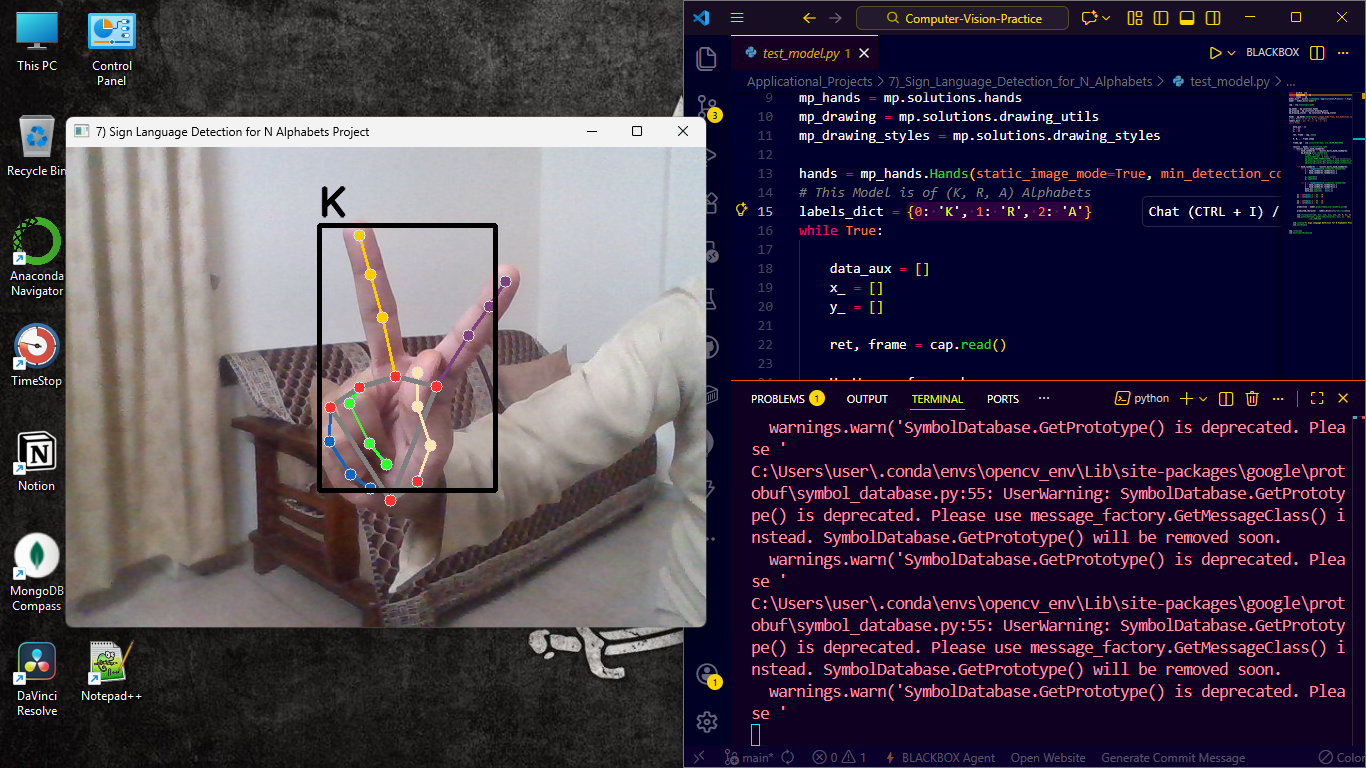Go forward in VS Code navigation history
This screenshot has width=1366, height=768.
click(x=836, y=18)
